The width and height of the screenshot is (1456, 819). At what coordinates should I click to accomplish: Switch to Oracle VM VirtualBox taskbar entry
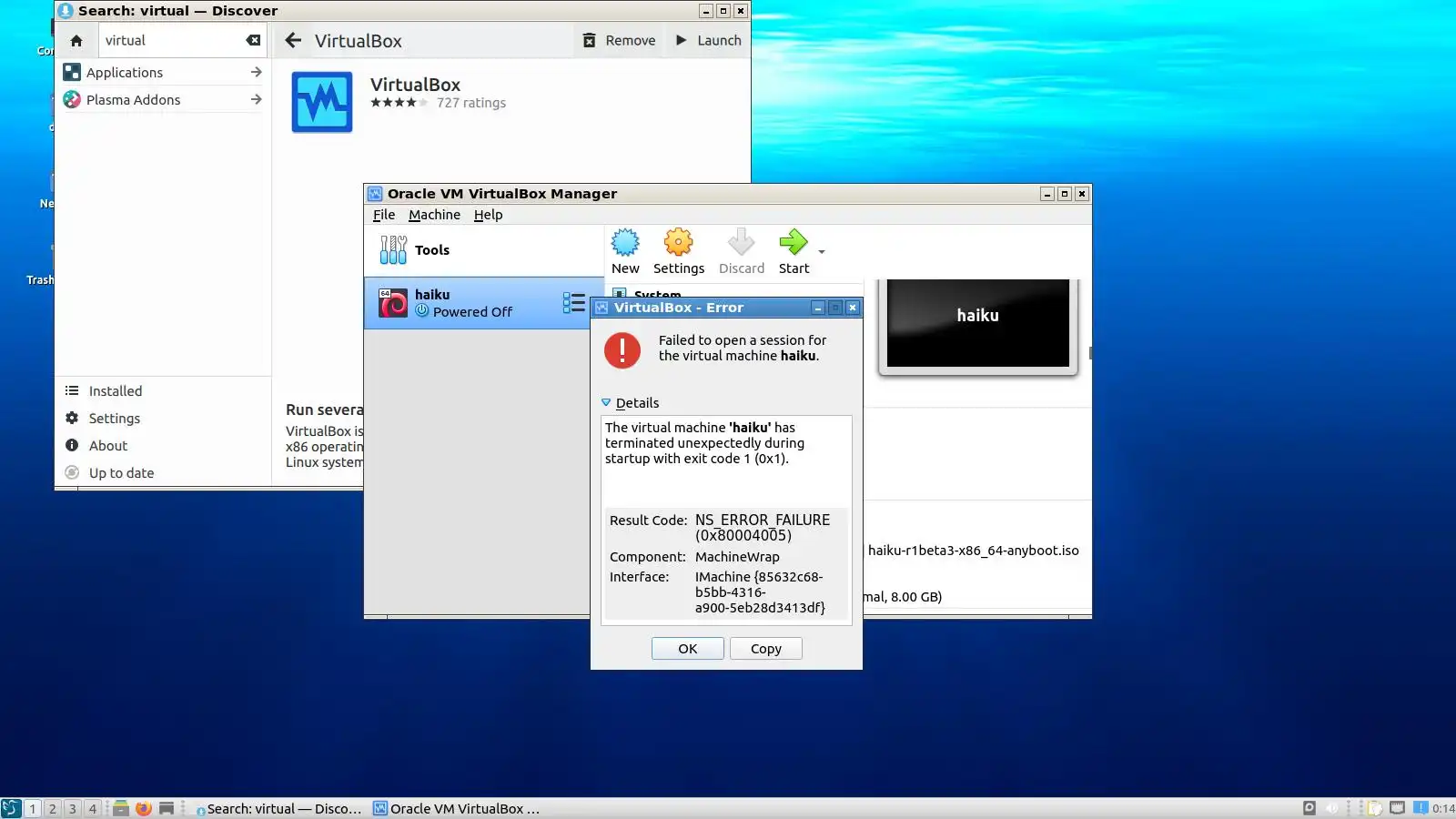tap(457, 808)
